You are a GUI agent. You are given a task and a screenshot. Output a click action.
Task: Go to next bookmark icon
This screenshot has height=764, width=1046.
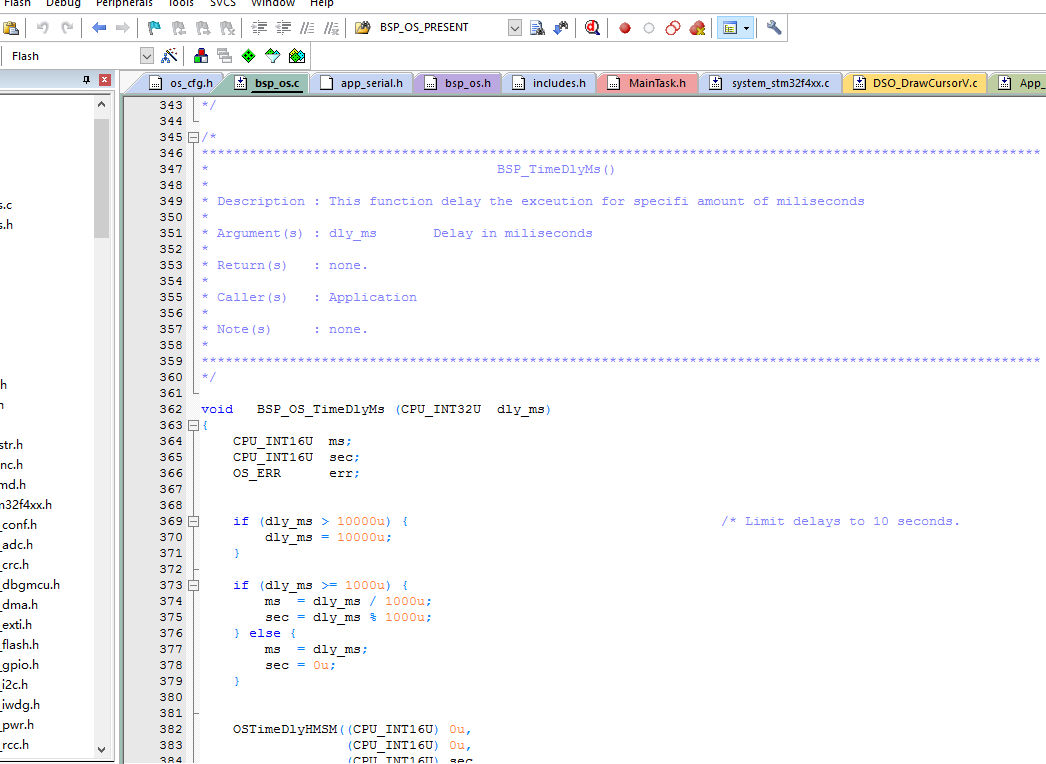(x=203, y=28)
